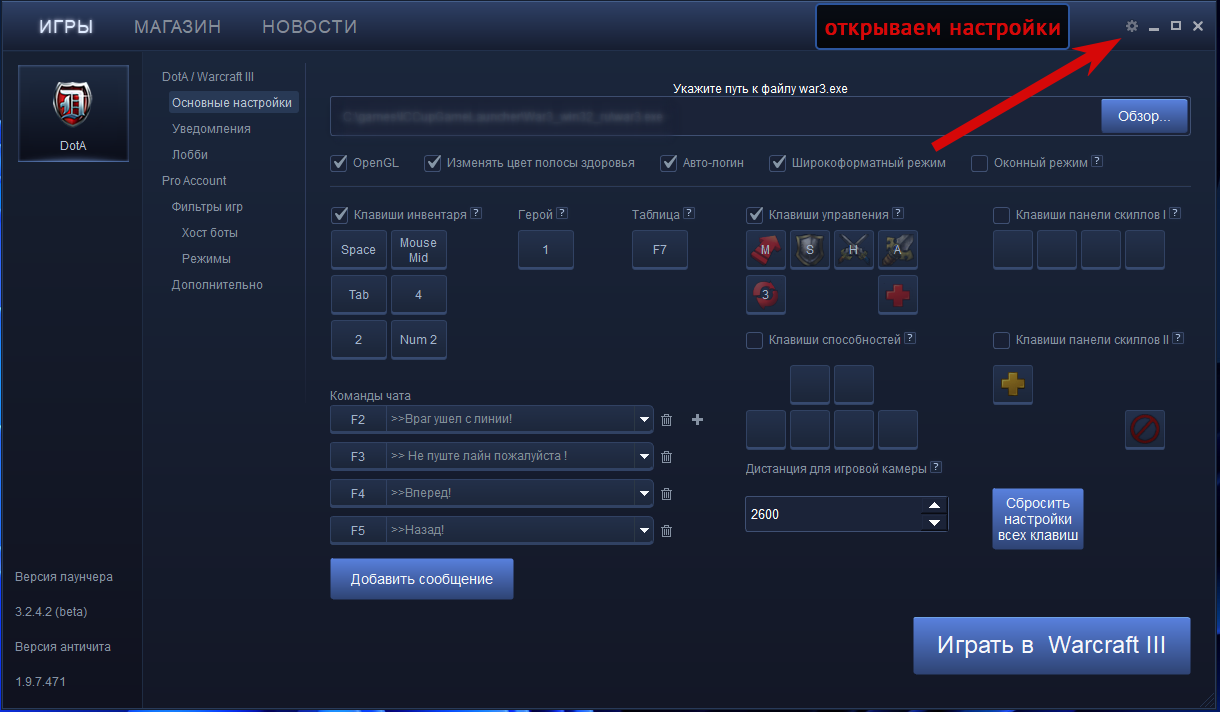Click the war3.exe path field
This screenshot has height=712, width=1220.
pyautogui.click(x=716, y=116)
